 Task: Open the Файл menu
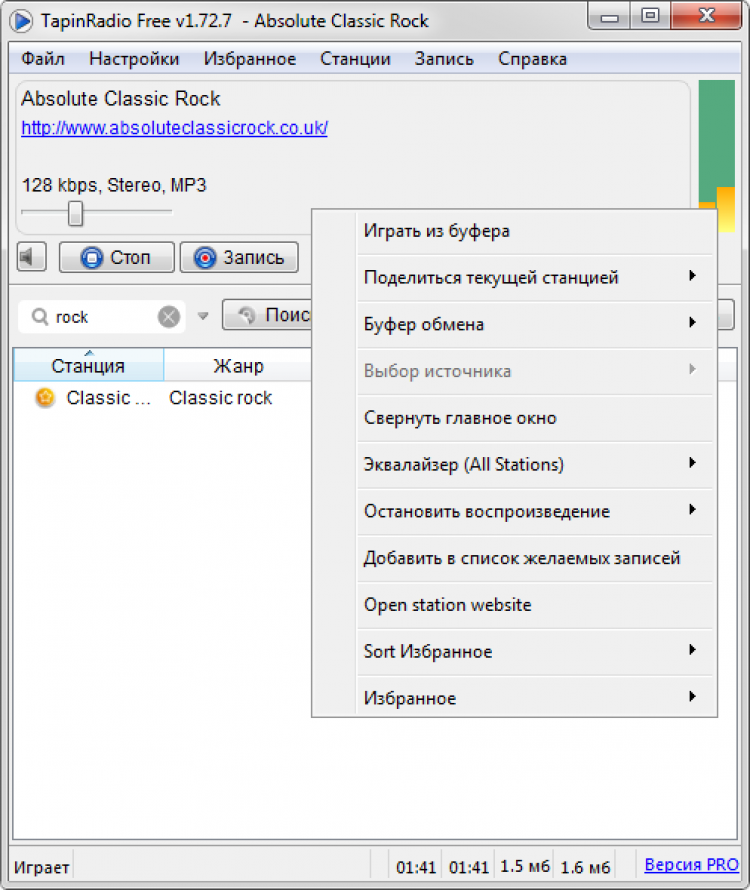(43, 59)
